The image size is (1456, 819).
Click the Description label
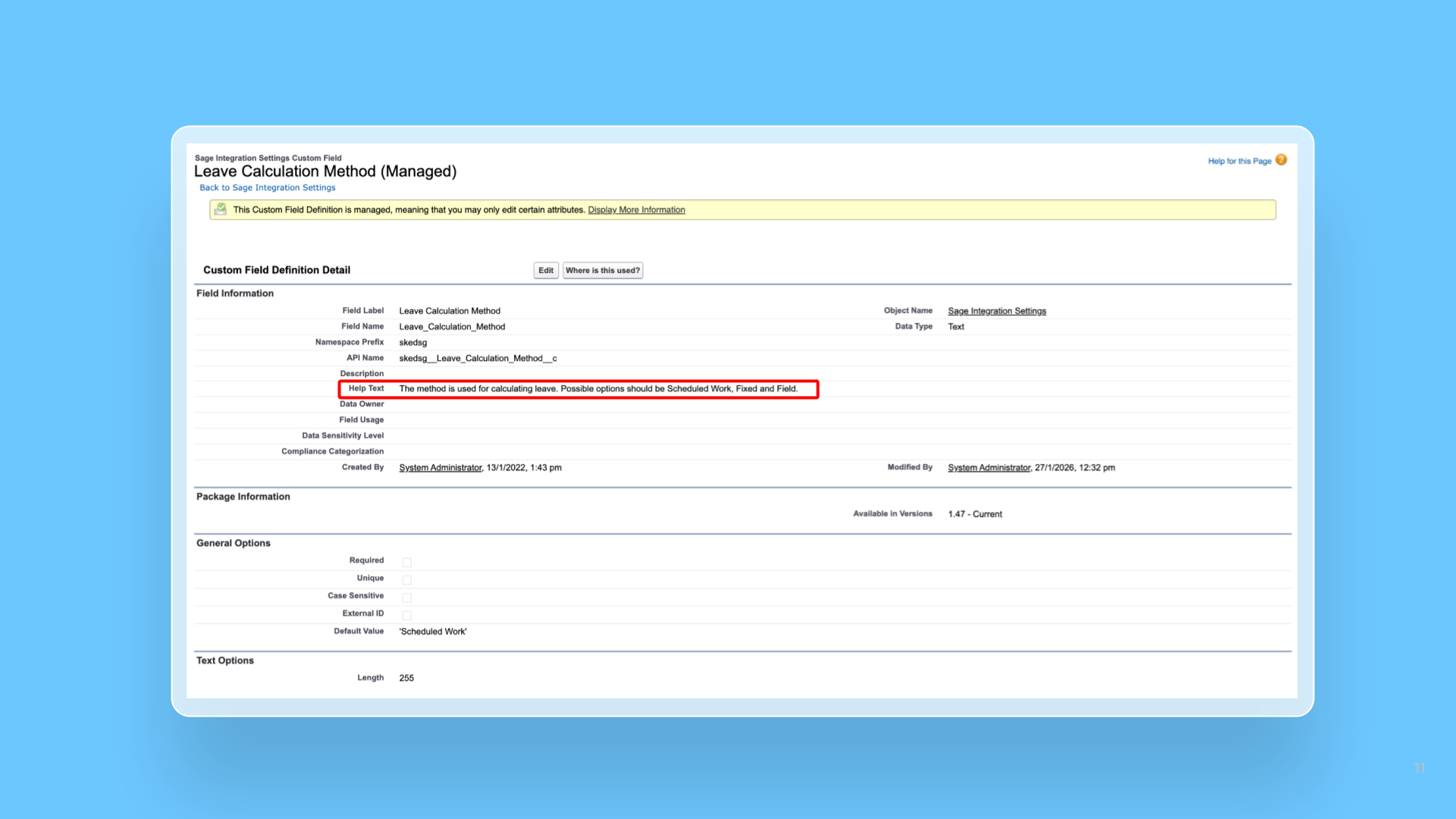362,374
